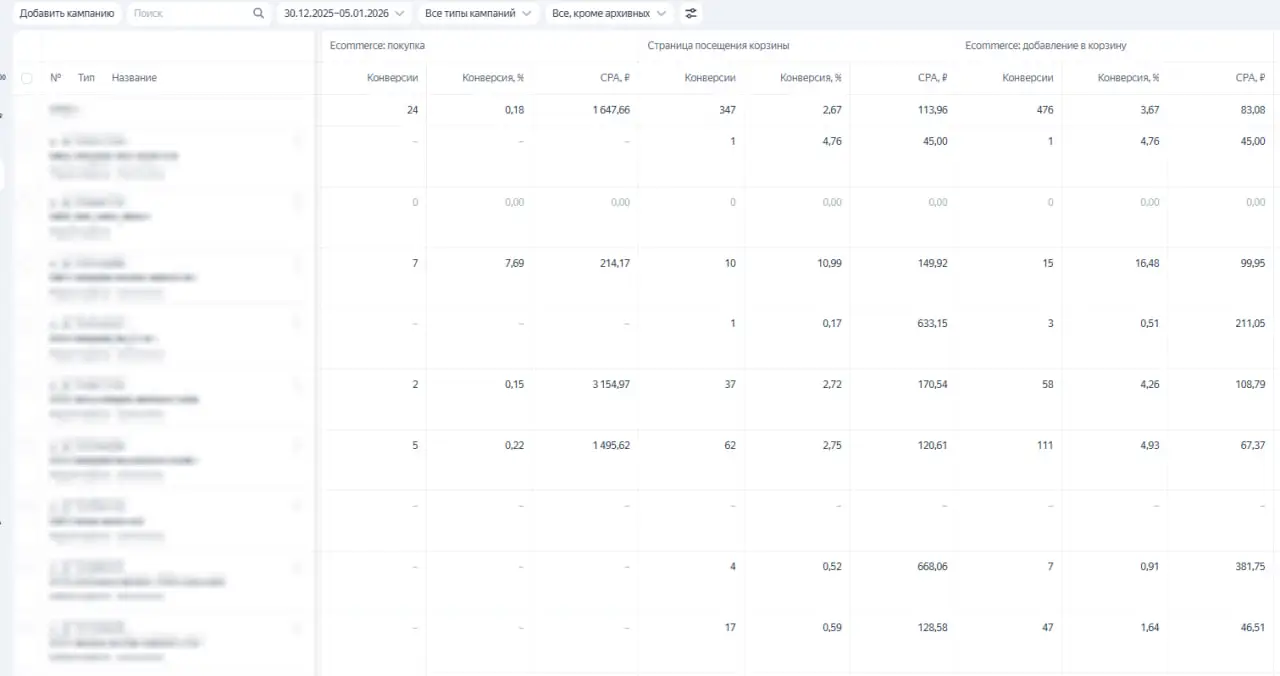Click the 'Добавить кампанию' button
The height and width of the screenshot is (676, 1280).
click(x=66, y=14)
